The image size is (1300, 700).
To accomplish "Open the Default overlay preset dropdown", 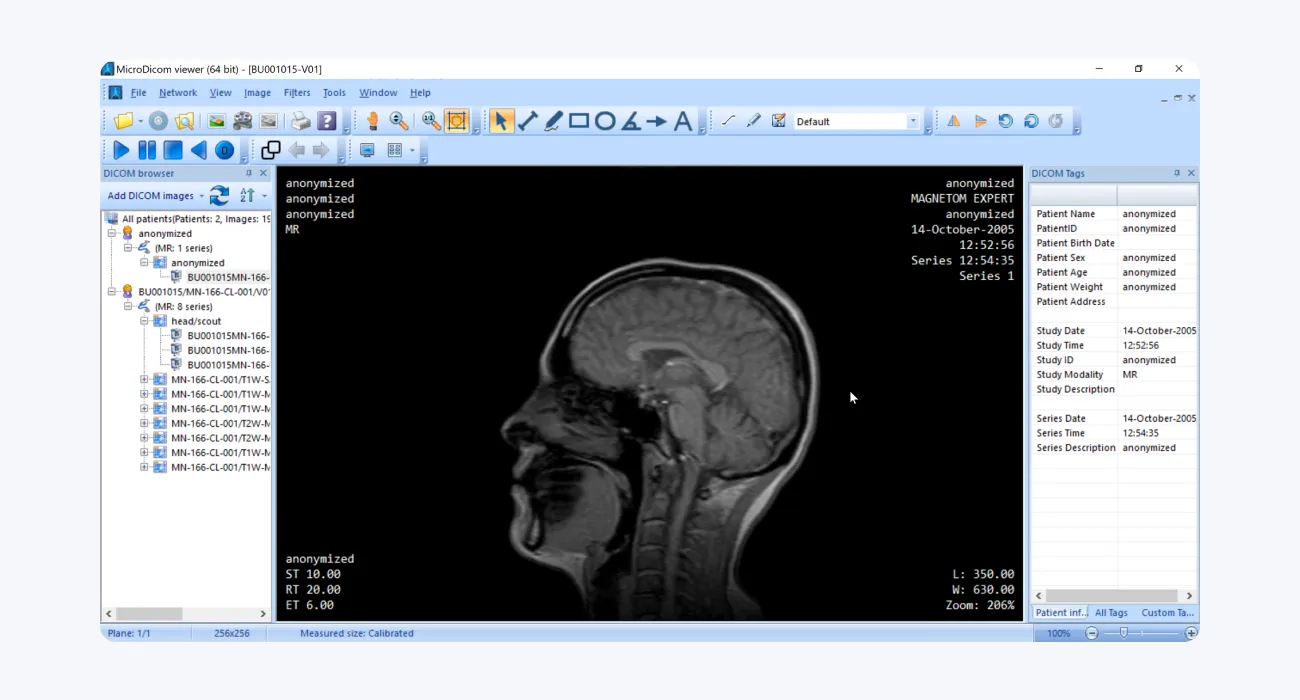I will pos(914,120).
